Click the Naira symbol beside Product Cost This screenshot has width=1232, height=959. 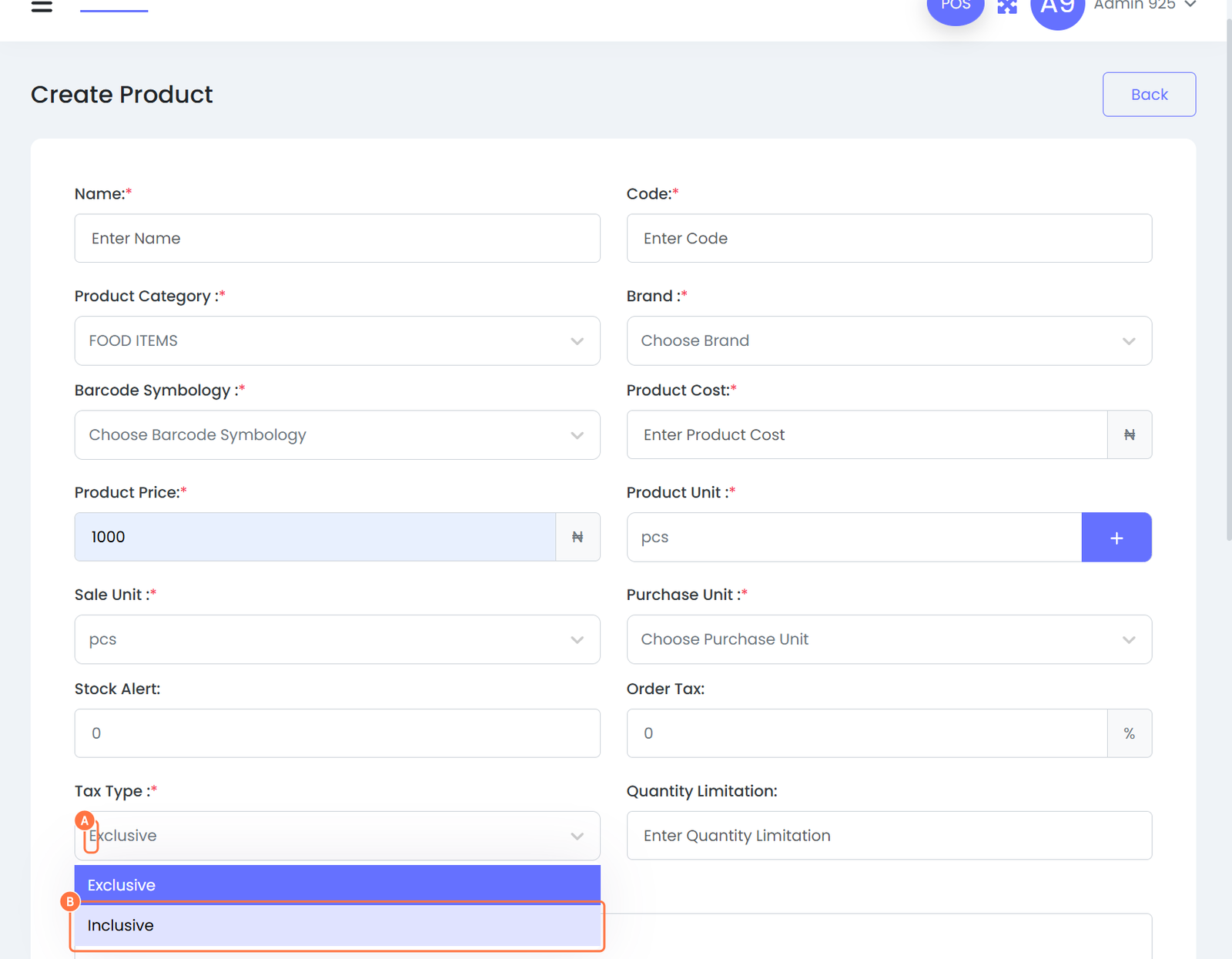pyautogui.click(x=1129, y=434)
